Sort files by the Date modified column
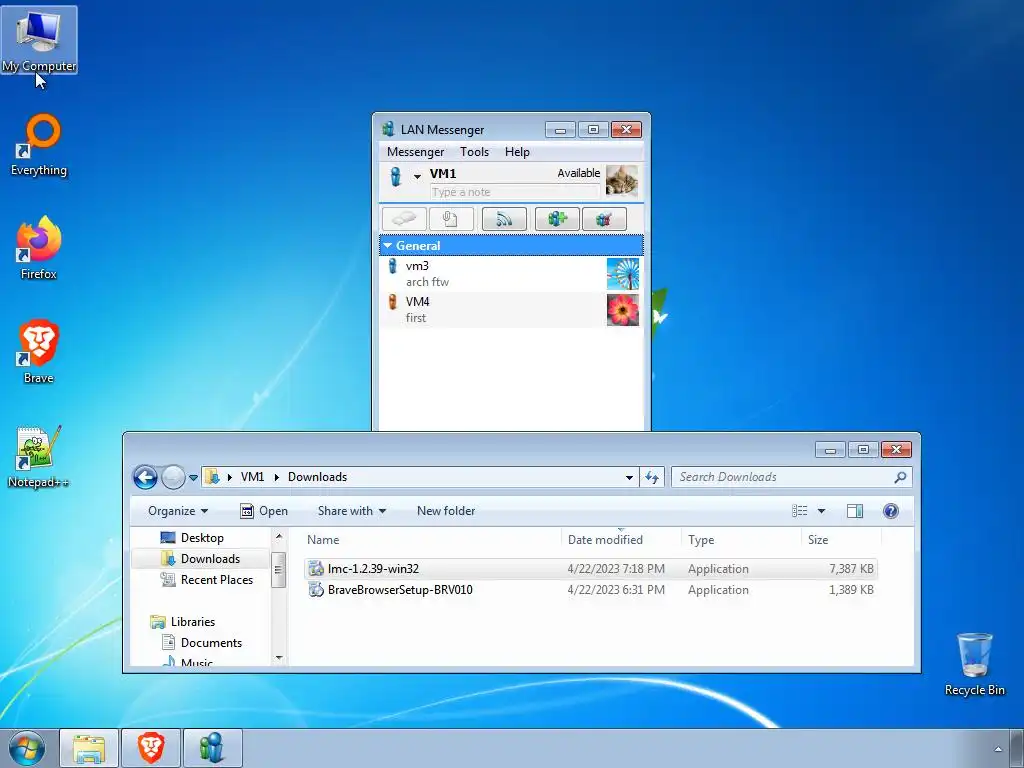 click(x=620, y=539)
